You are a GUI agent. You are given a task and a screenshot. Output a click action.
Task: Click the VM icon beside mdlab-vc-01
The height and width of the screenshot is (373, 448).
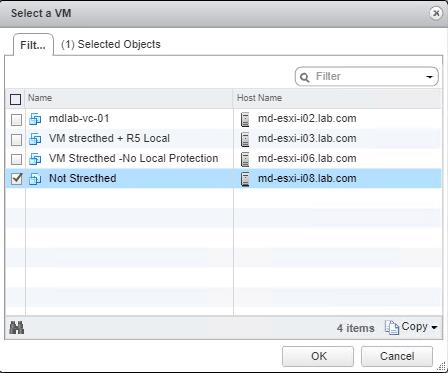point(35,119)
